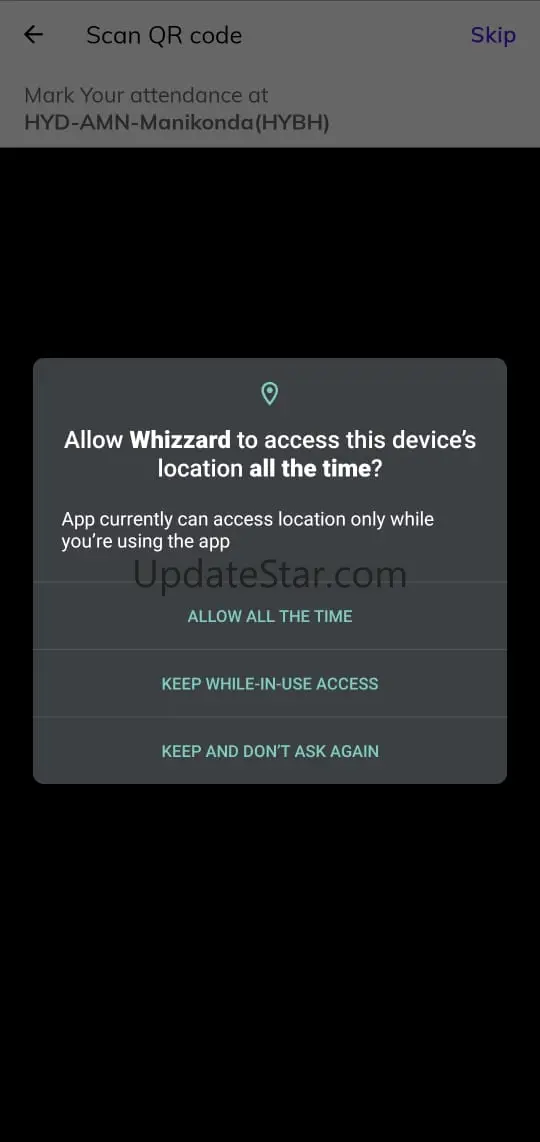Click the location pin icon in dialog
This screenshot has height=1142, width=540.
(270, 394)
